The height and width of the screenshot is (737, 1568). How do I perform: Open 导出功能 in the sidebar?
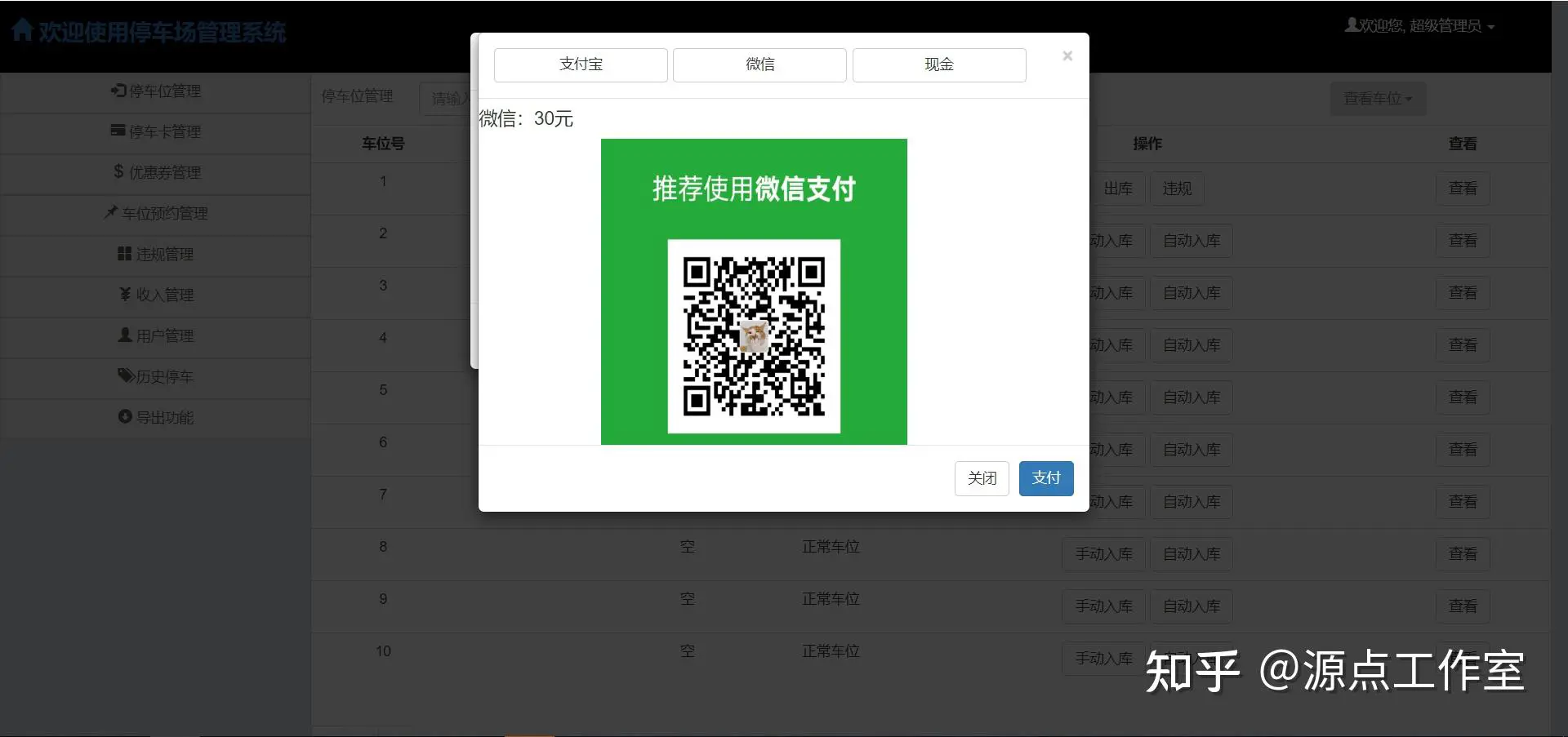pyautogui.click(x=155, y=420)
